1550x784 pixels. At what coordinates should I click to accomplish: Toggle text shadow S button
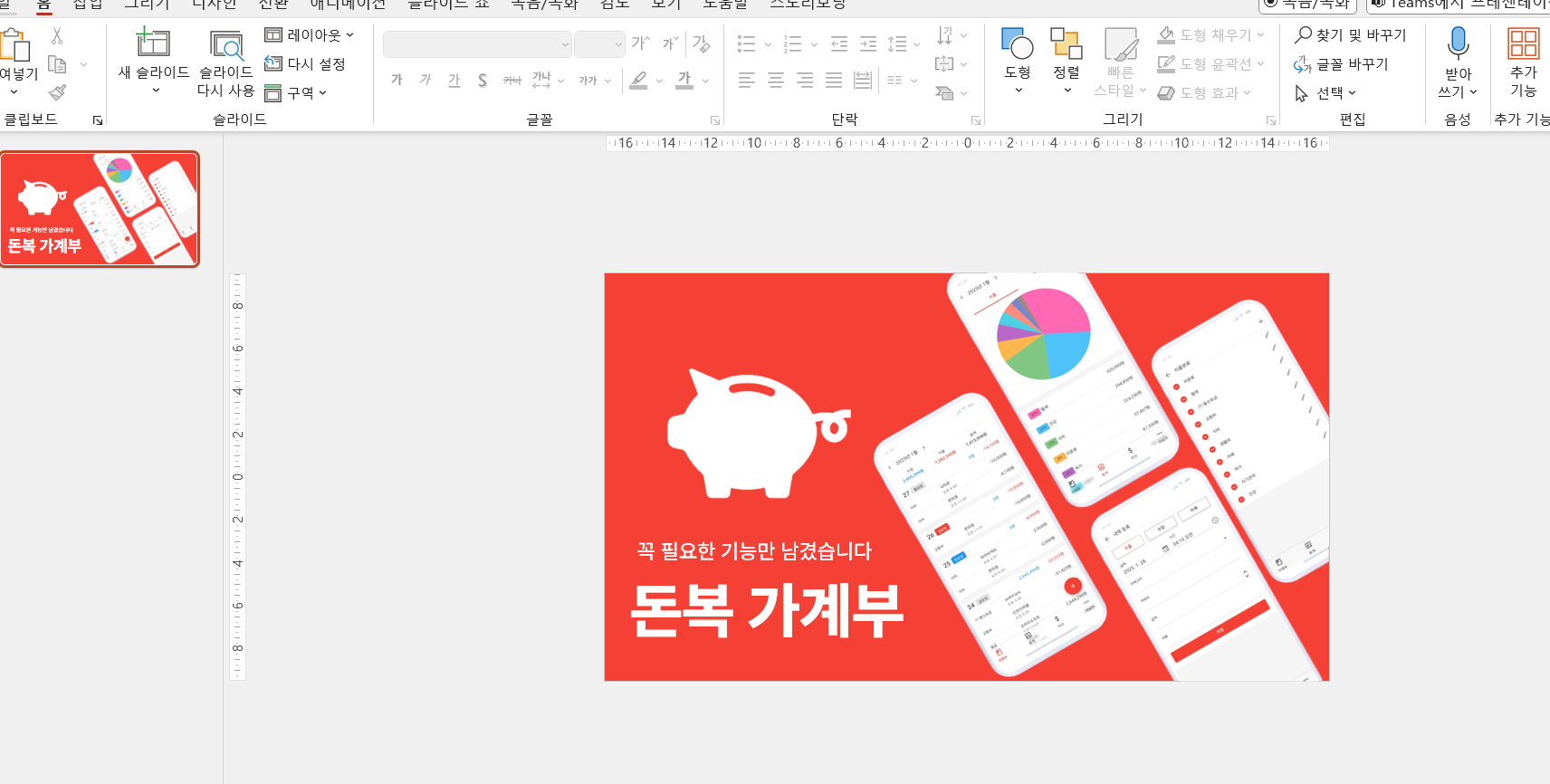click(x=483, y=80)
